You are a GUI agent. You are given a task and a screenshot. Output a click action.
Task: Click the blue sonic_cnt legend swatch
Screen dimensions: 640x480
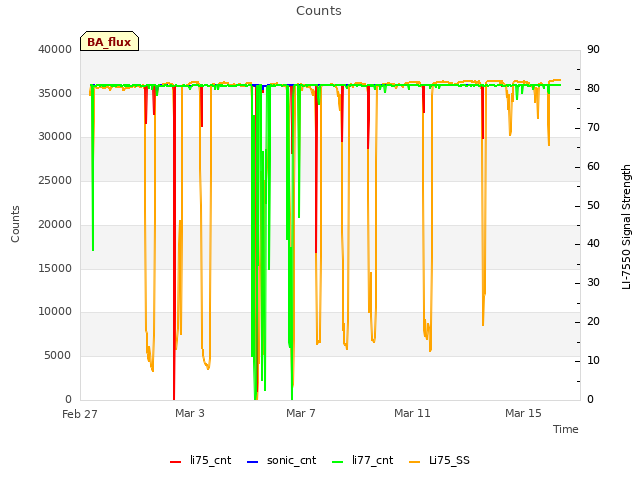(x=253, y=462)
